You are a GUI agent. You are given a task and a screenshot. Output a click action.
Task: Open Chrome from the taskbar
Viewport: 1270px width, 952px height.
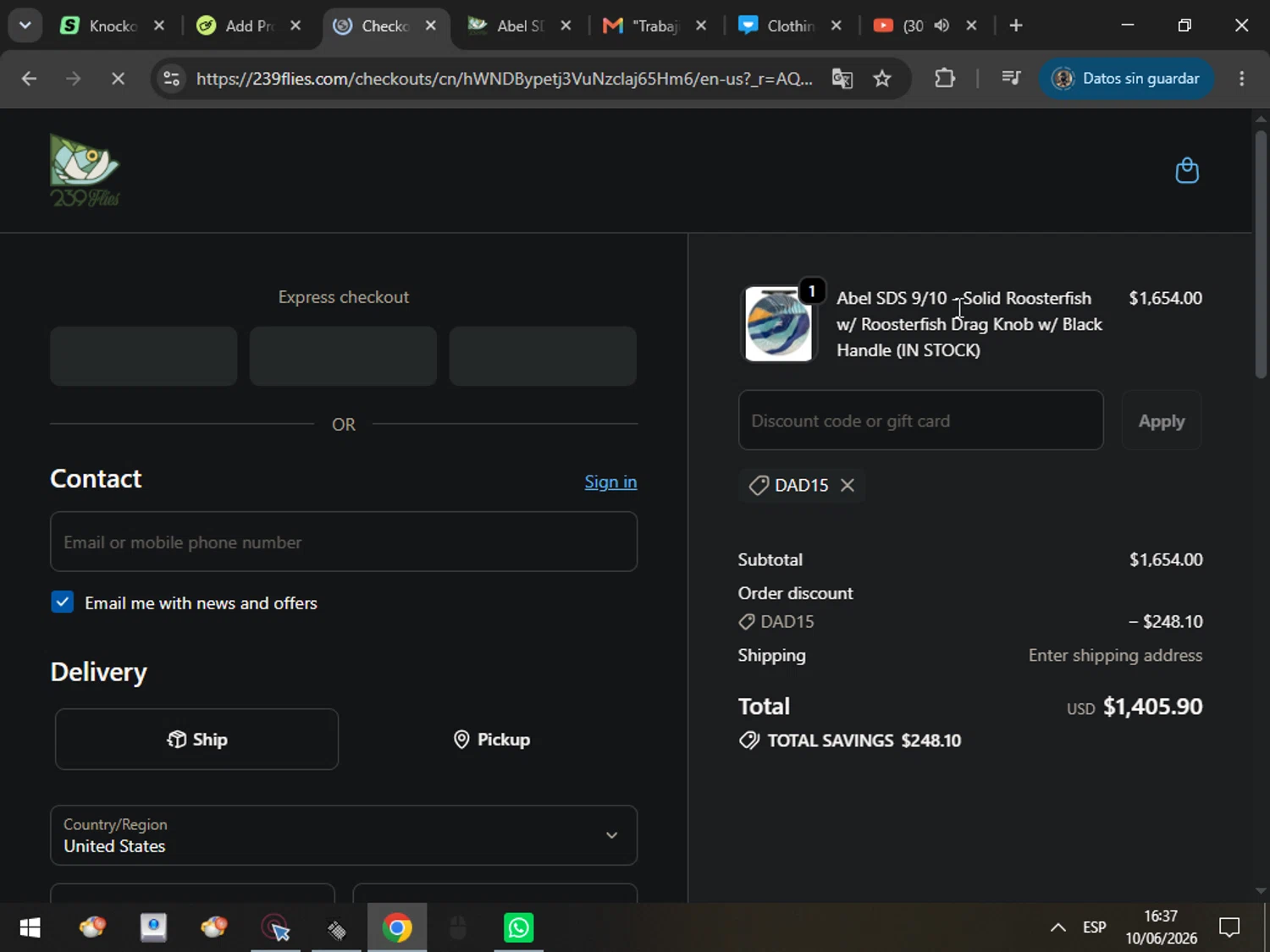point(397,927)
